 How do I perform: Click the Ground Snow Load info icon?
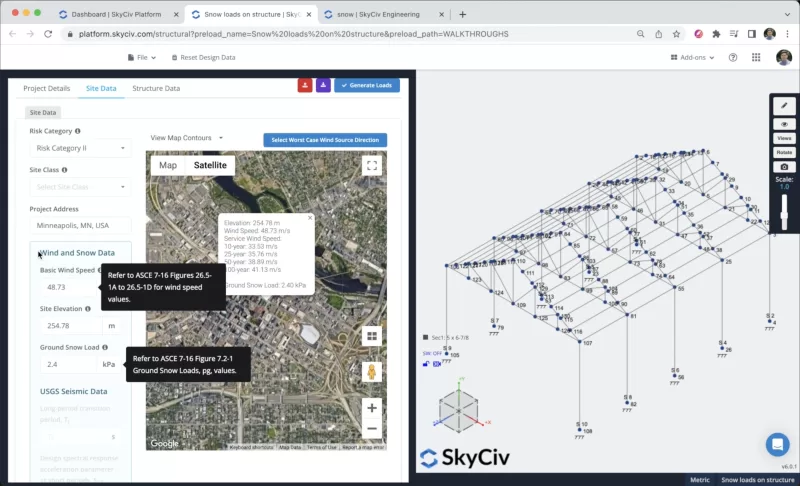coord(105,347)
